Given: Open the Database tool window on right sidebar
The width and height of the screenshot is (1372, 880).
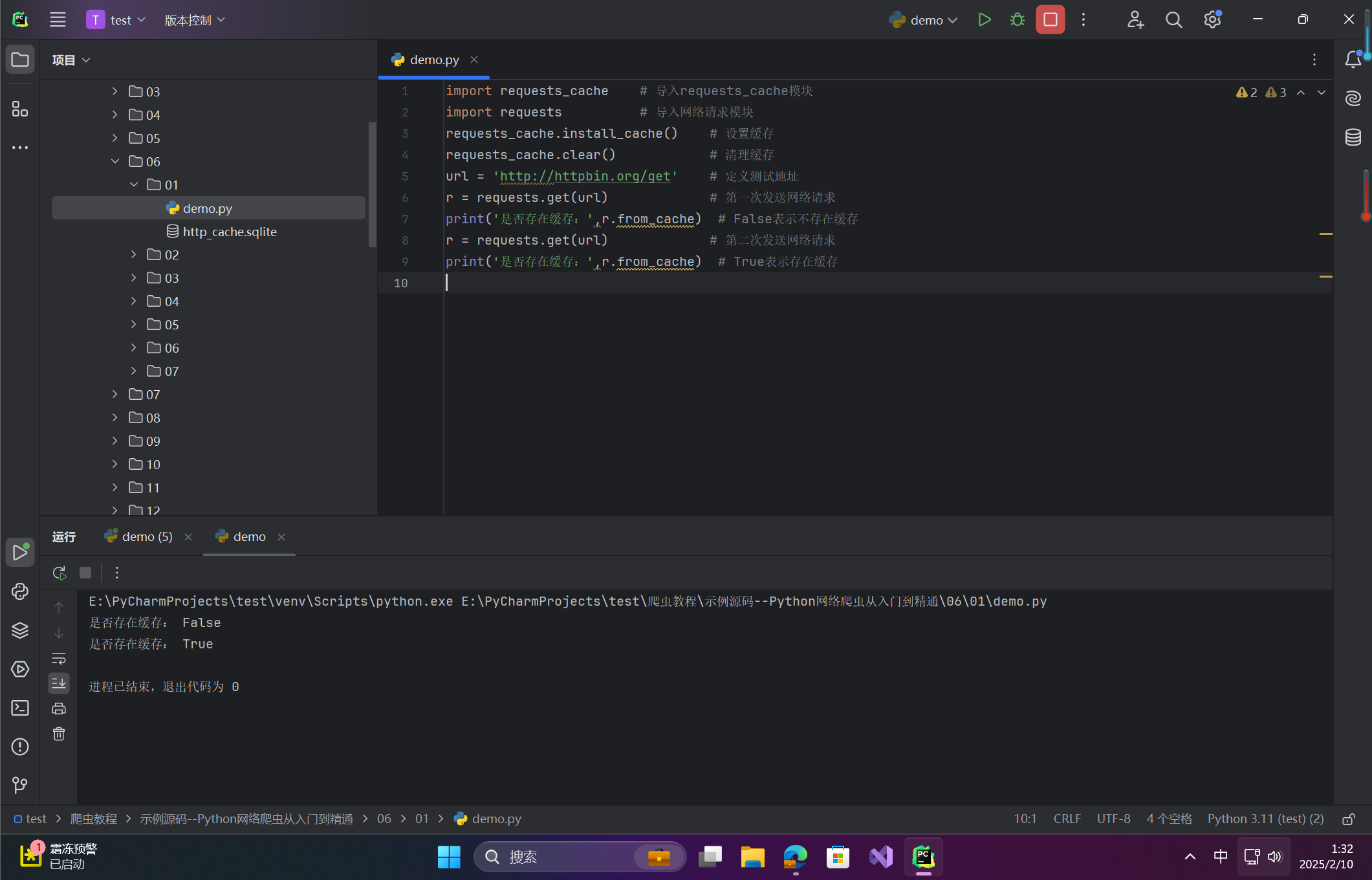Looking at the screenshot, I should pyautogui.click(x=1353, y=137).
